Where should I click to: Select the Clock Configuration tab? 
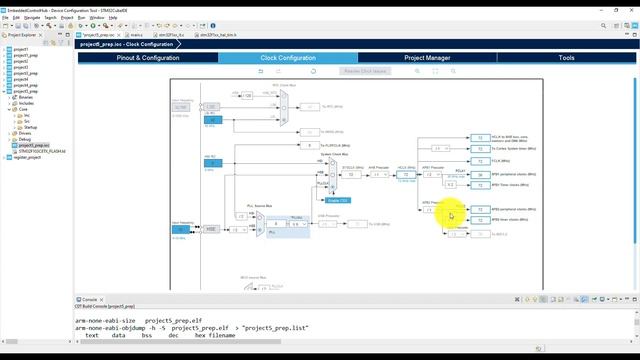point(288,58)
